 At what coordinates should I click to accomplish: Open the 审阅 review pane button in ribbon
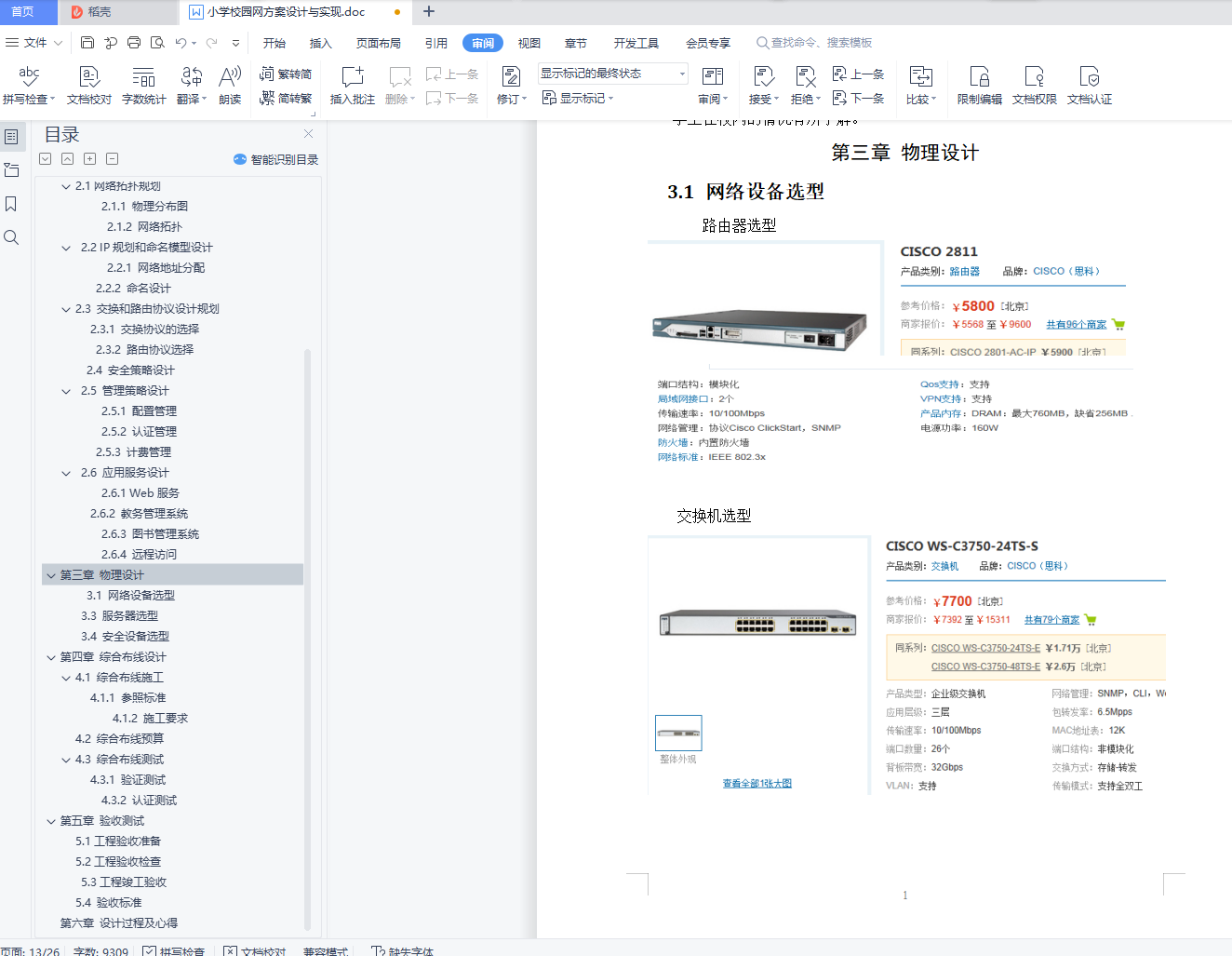[x=713, y=86]
